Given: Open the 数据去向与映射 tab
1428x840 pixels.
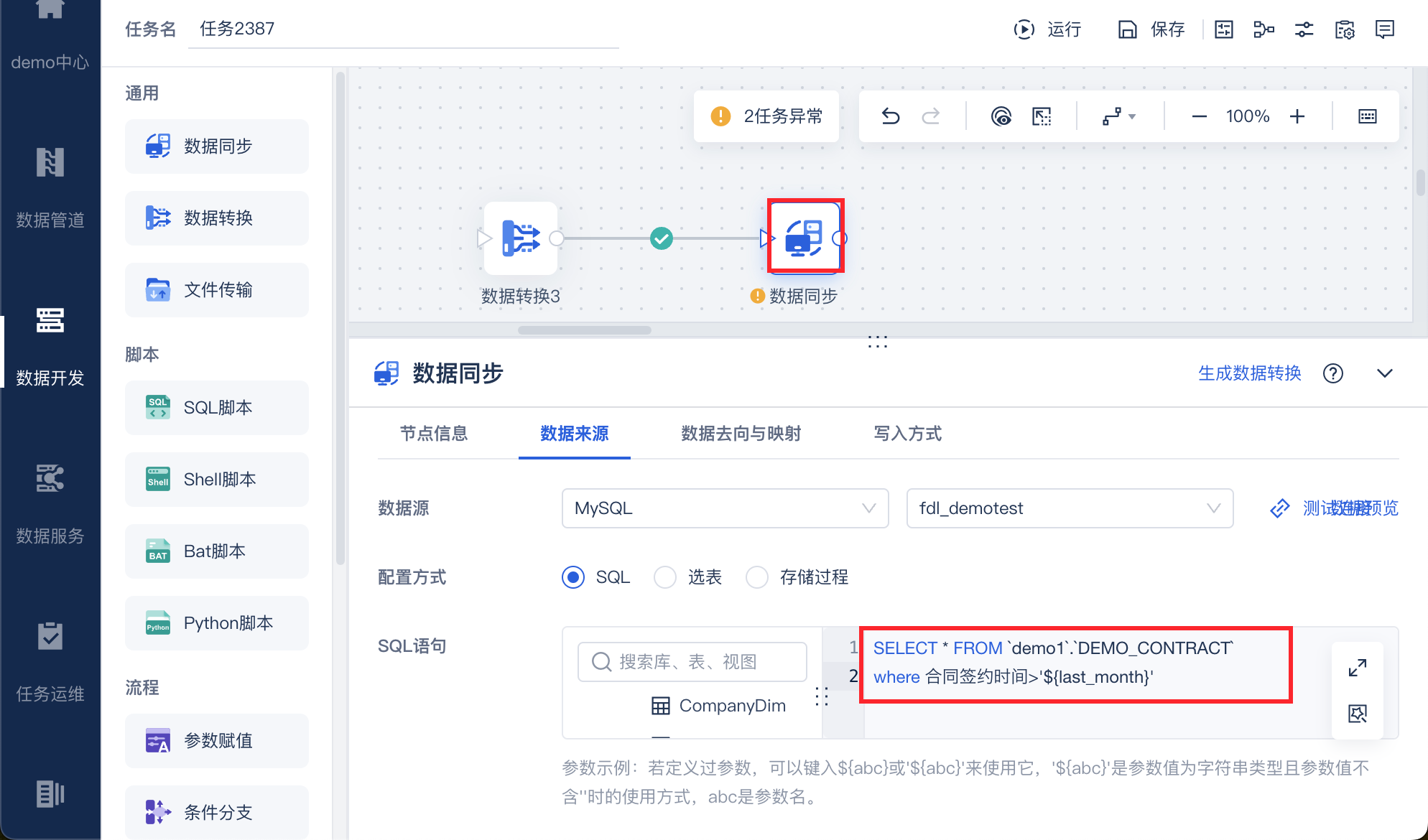Looking at the screenshot, I should [741, 434].
